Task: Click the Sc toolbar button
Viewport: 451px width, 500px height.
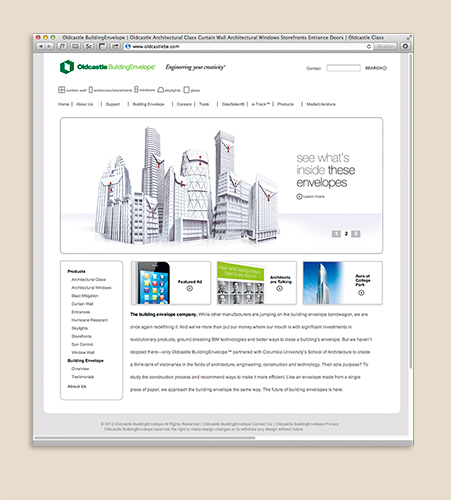Action: point(89,46)
